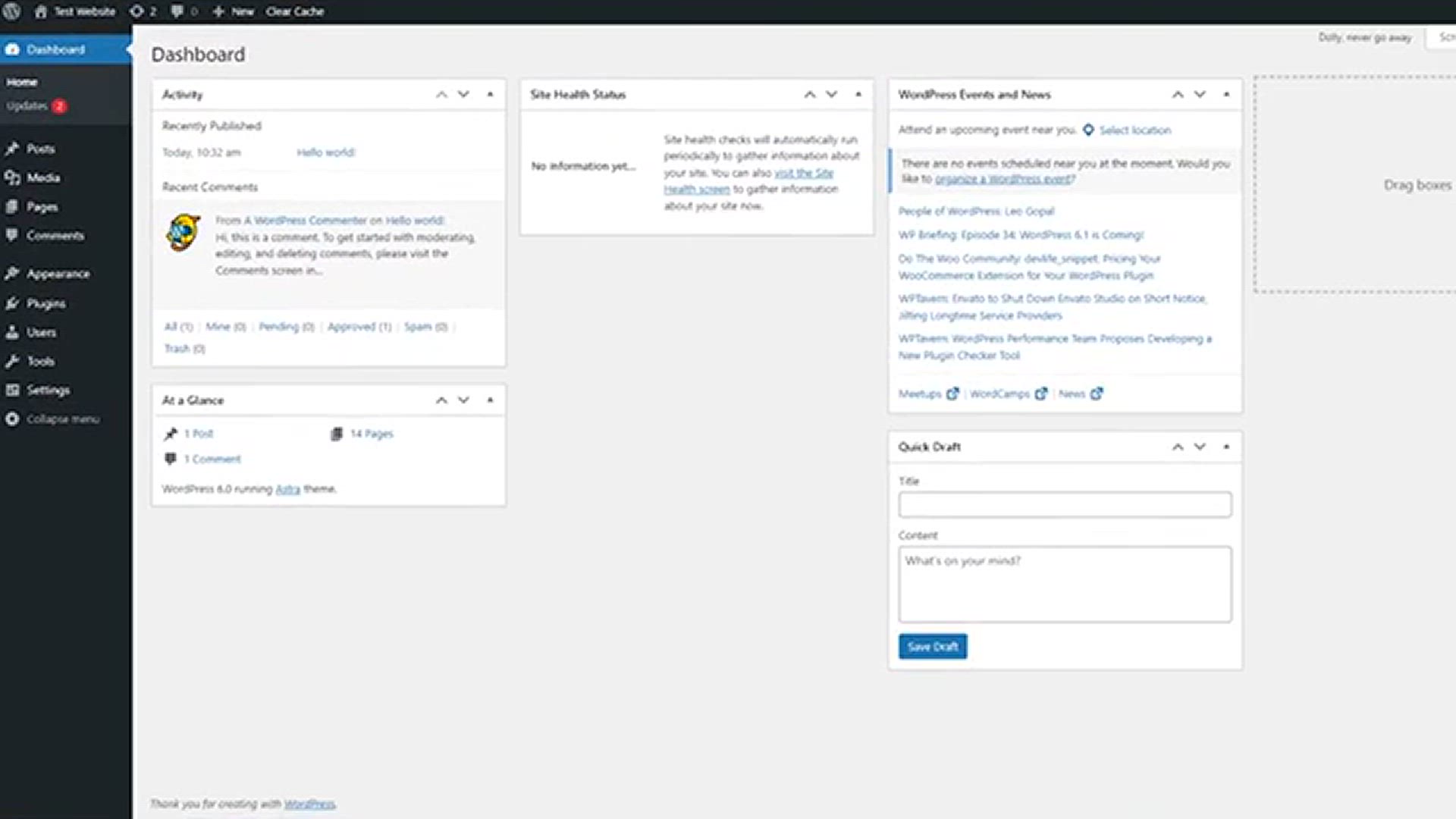
Task: Click the WordPress link in footer
Action: point(310,804)
